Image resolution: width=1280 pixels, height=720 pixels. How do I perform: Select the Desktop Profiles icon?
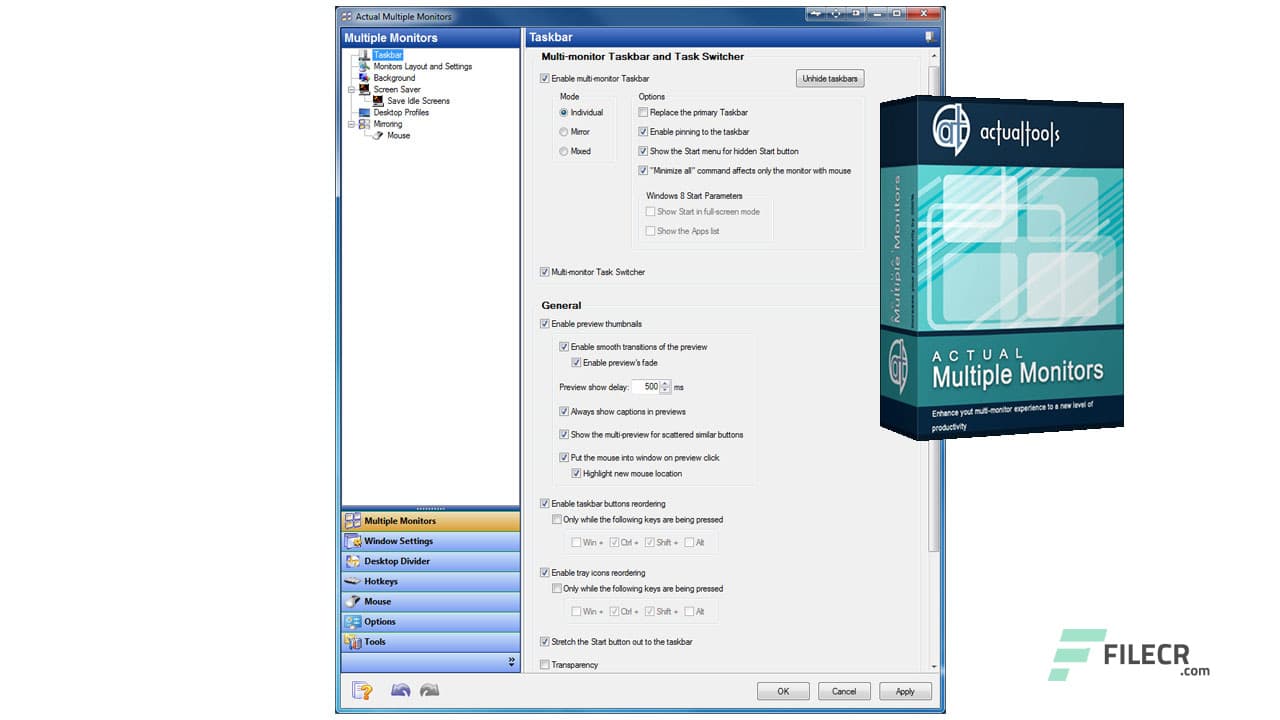coord(364,112)
